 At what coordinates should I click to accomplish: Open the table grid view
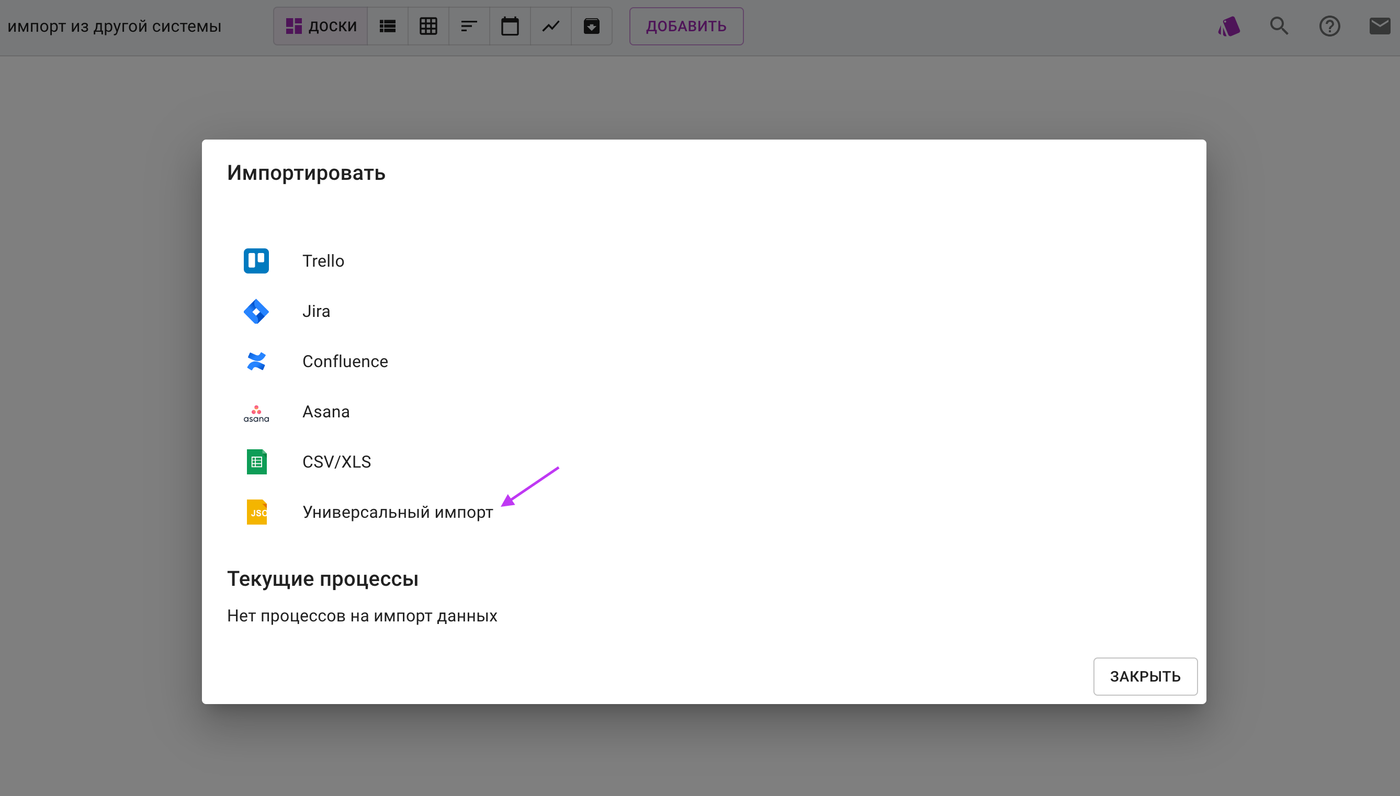(x=428, y=26)
